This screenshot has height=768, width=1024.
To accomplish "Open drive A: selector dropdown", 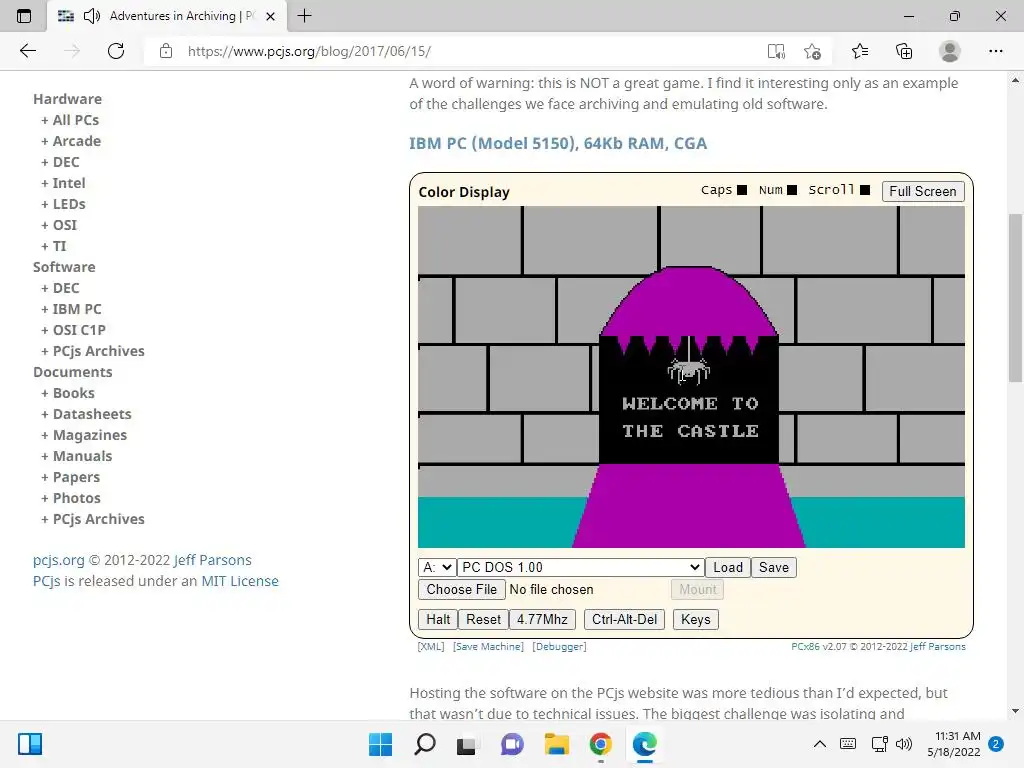I will [437, 568].
